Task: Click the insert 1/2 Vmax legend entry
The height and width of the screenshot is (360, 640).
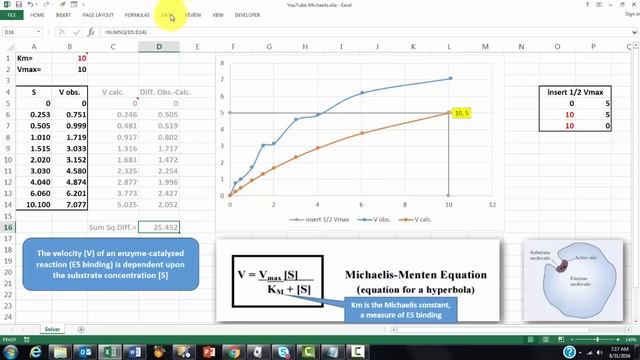Action: 319,220
